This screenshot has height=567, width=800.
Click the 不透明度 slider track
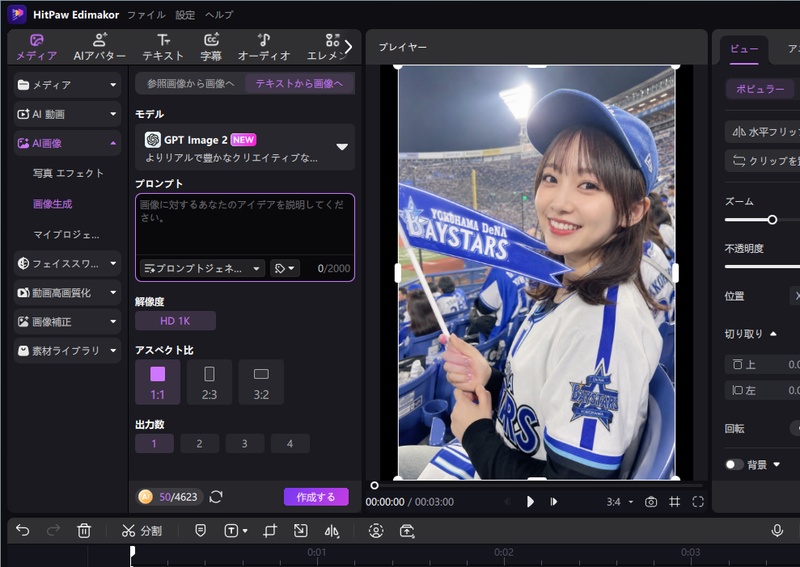tap(762, 266)
